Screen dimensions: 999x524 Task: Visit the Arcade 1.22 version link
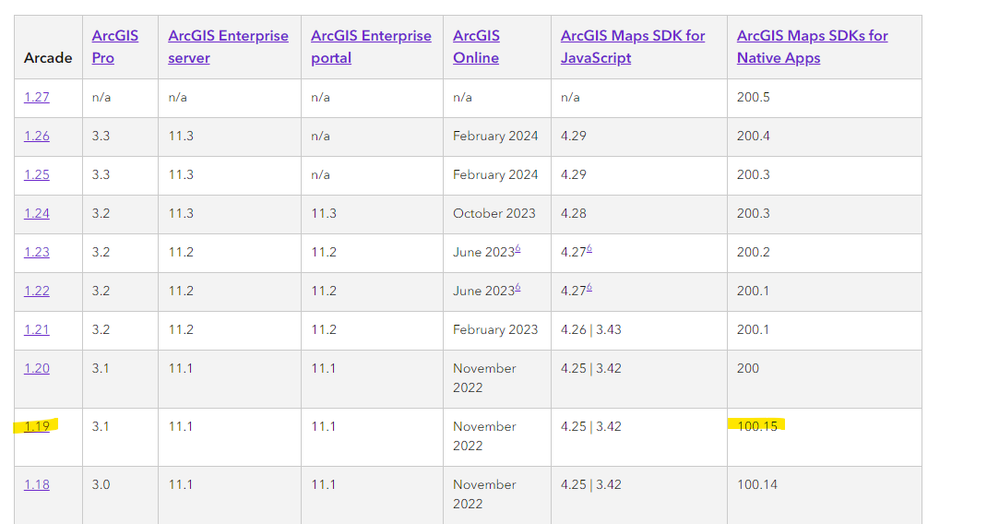tap(37, 290)
